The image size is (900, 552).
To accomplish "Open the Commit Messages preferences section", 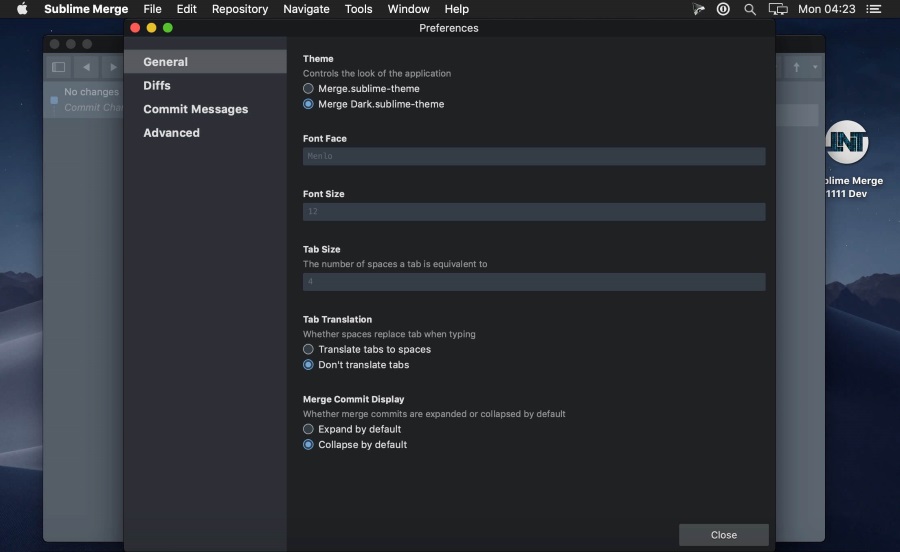I will tap(205, 109).
